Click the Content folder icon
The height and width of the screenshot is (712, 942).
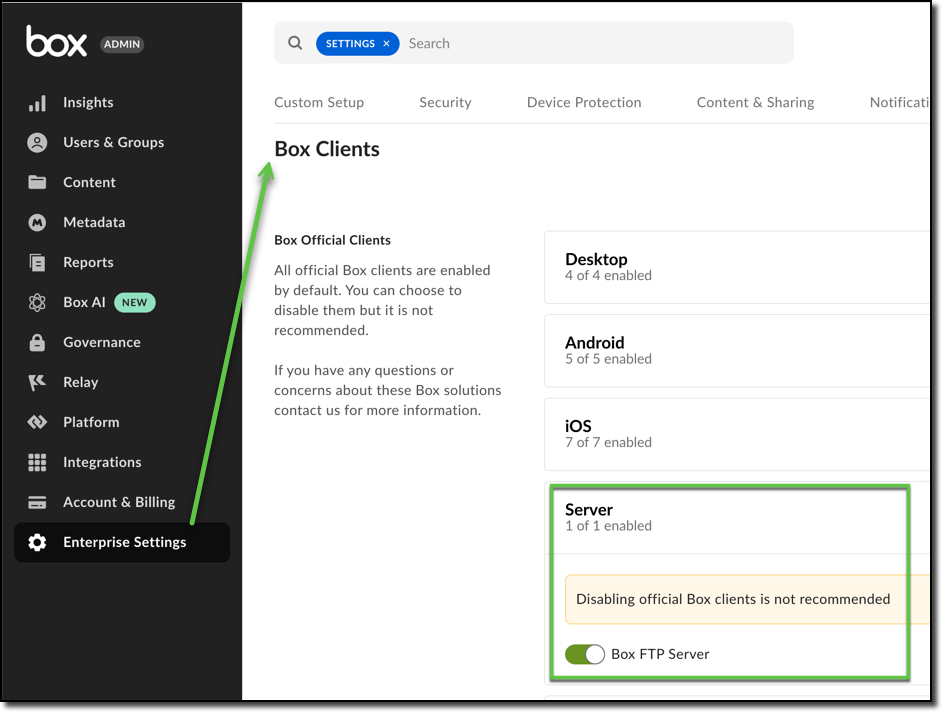point(37,183)
